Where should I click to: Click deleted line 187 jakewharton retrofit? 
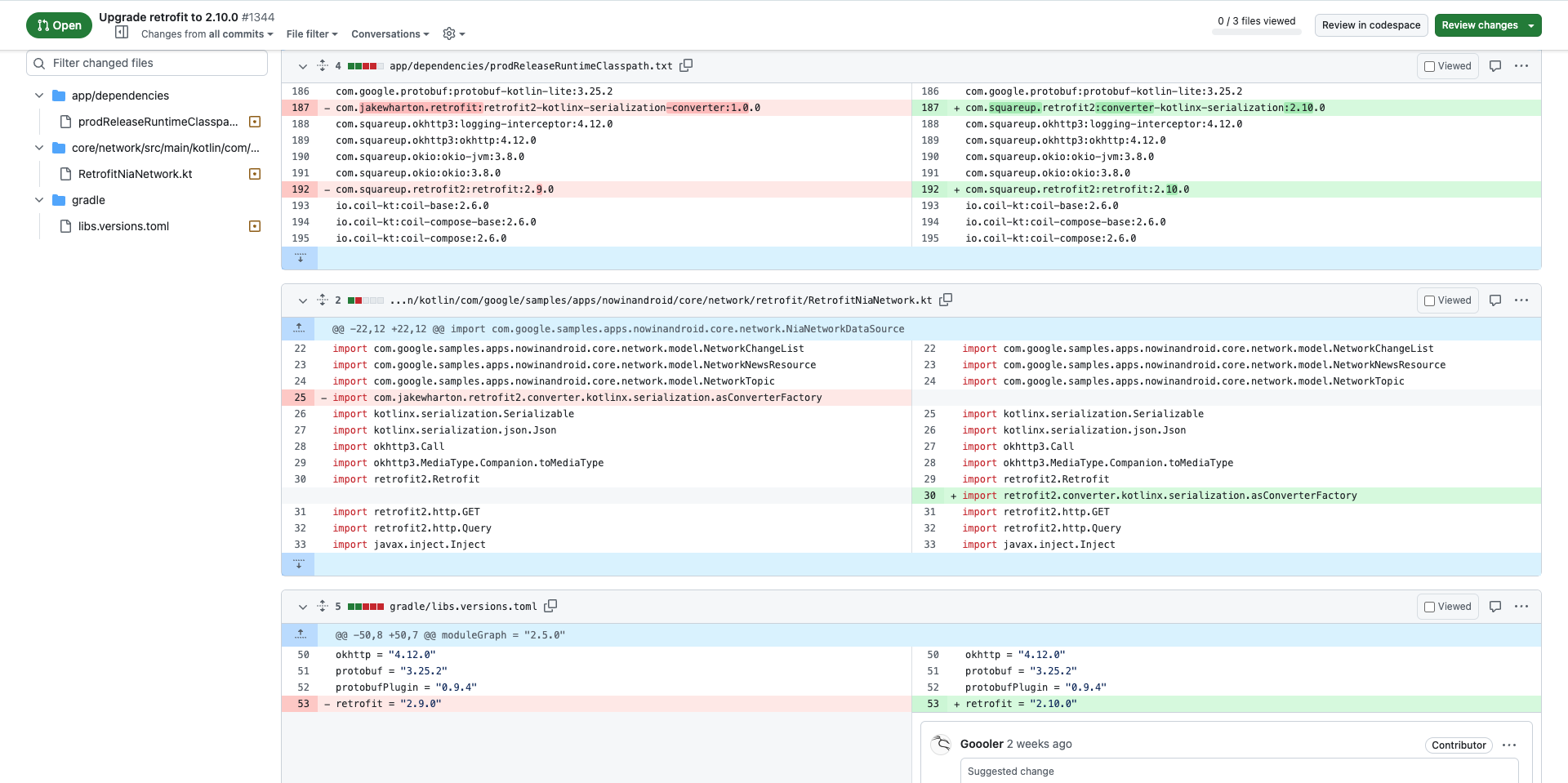pos(596,108)
